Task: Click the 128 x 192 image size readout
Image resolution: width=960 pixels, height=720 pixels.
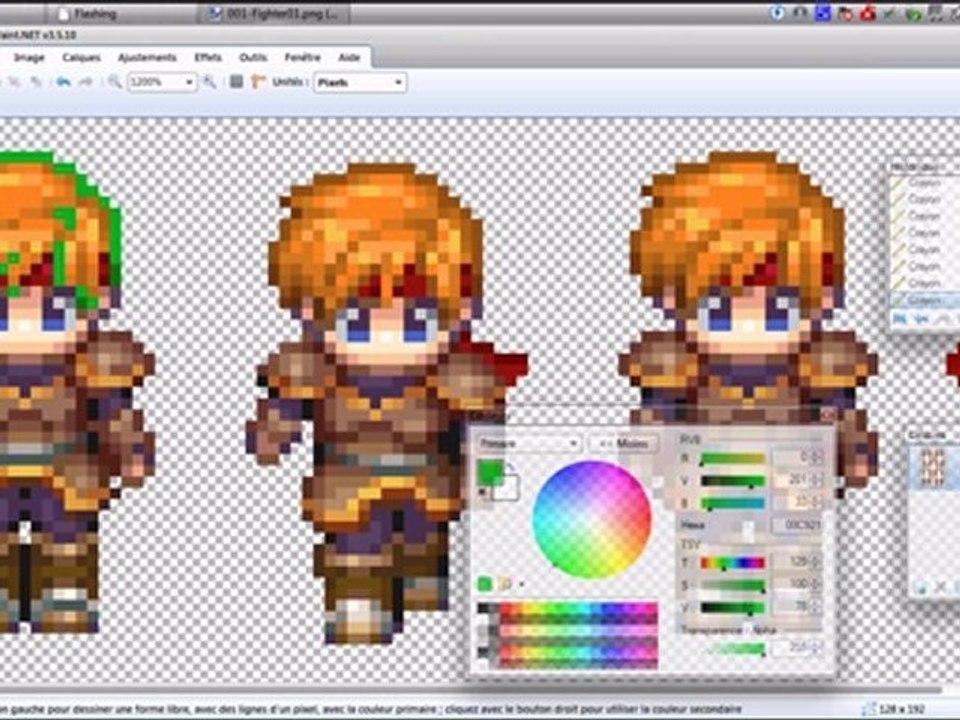Action: click(903, 709)
